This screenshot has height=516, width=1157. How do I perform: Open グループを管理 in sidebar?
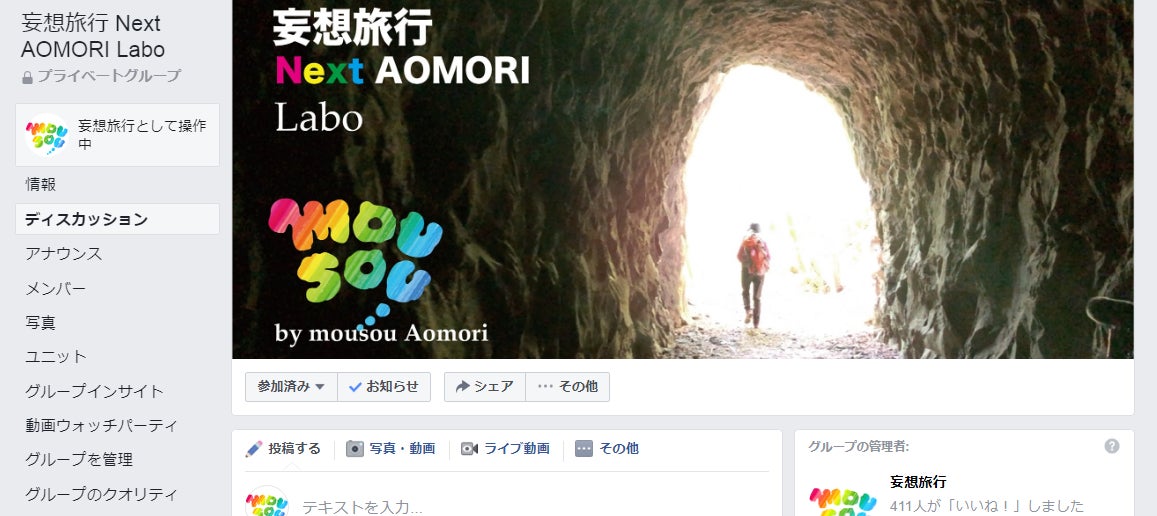point(79,460)
